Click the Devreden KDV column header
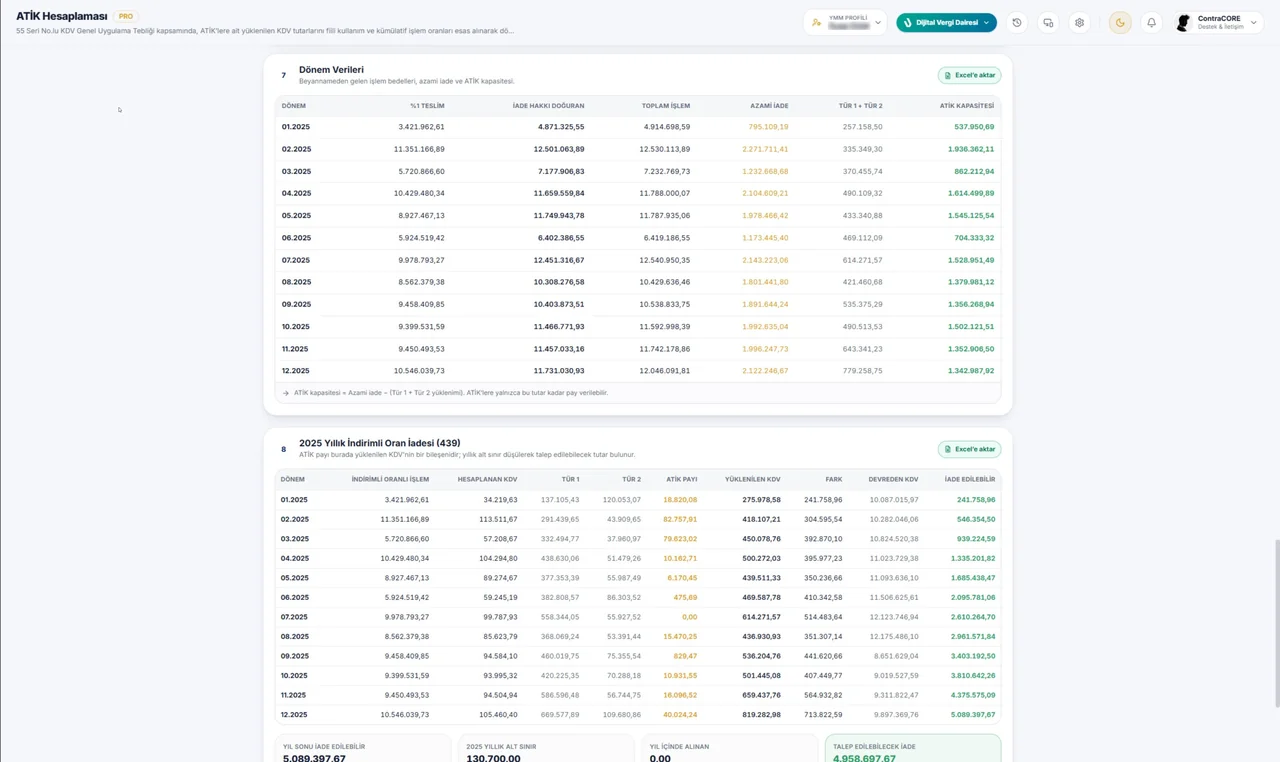The width and height of the screenshot is (1280, 762). point(893,480)
